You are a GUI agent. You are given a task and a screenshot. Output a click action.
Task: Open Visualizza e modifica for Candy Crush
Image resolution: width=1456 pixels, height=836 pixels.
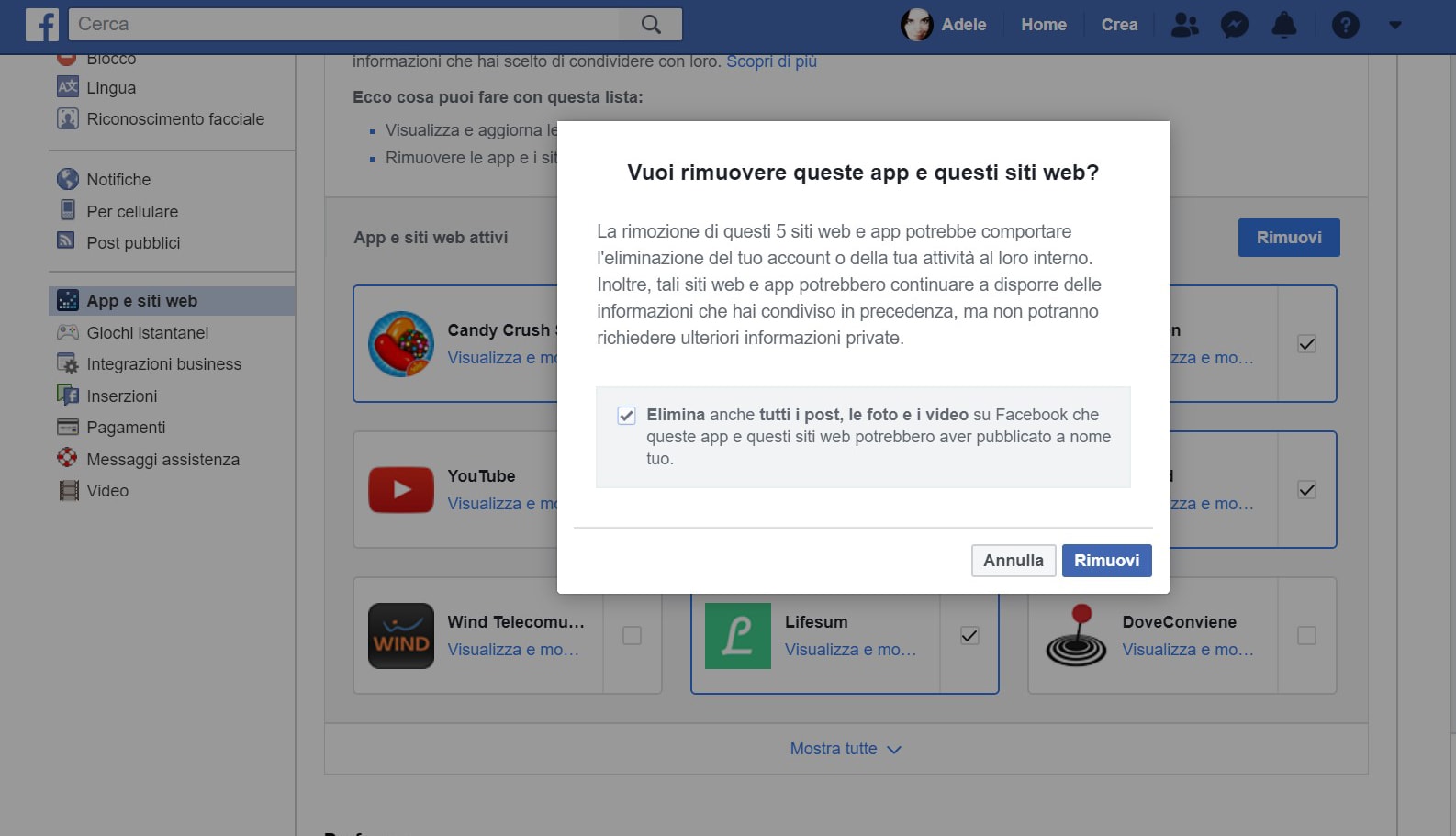502,358
